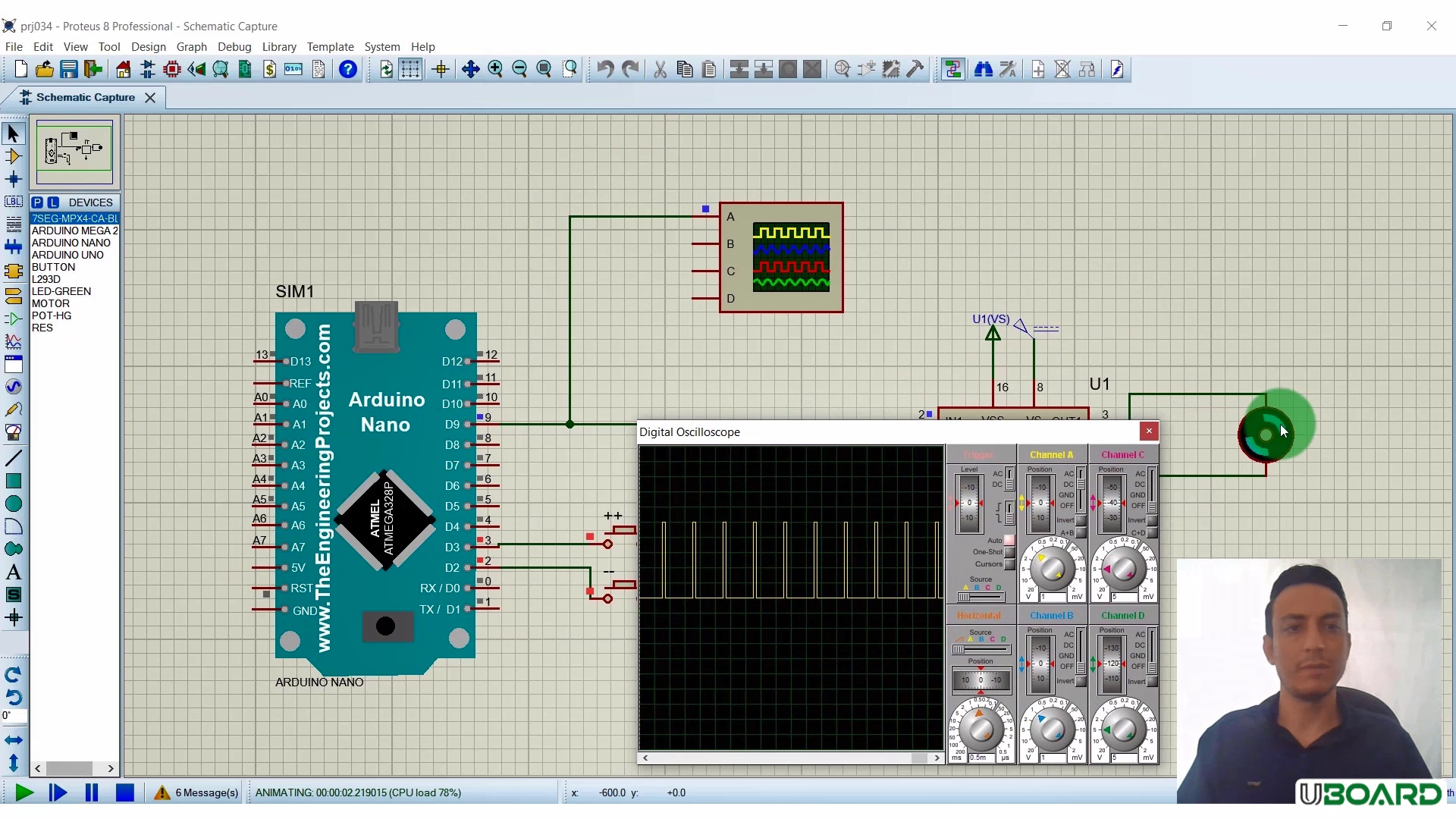Viewport: 1456px width, 819px height.
Task: Click the devices list right scroll arrow
Action: click(x=111, y=768)
